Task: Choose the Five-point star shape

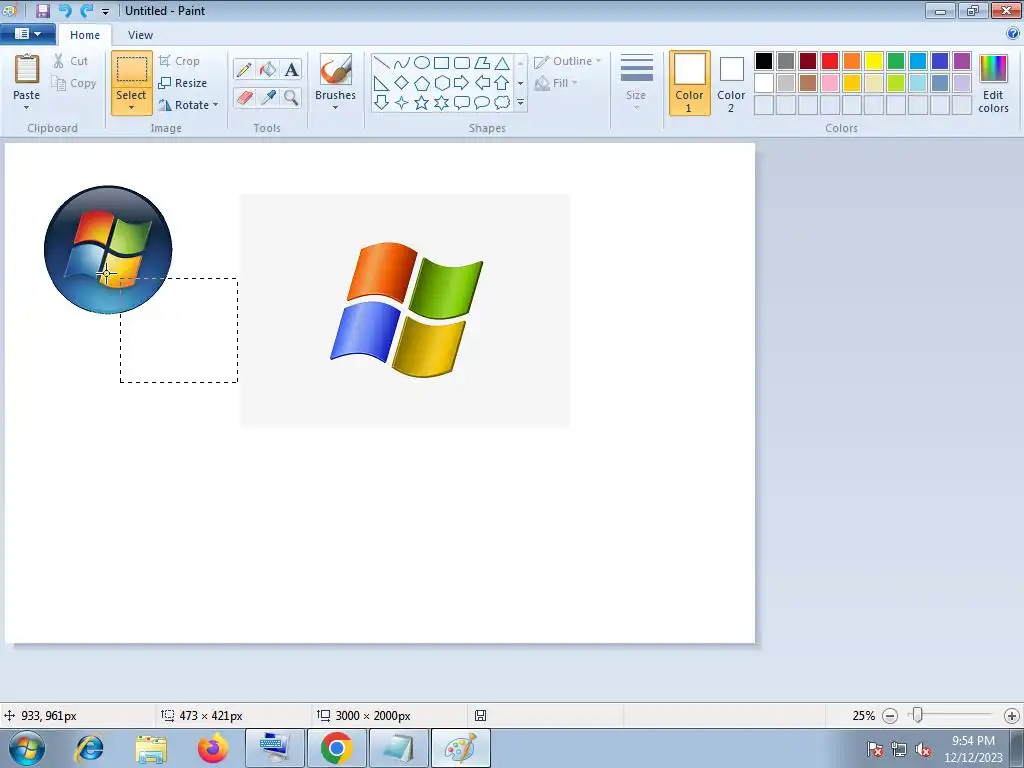Action: tap(422, 103)
